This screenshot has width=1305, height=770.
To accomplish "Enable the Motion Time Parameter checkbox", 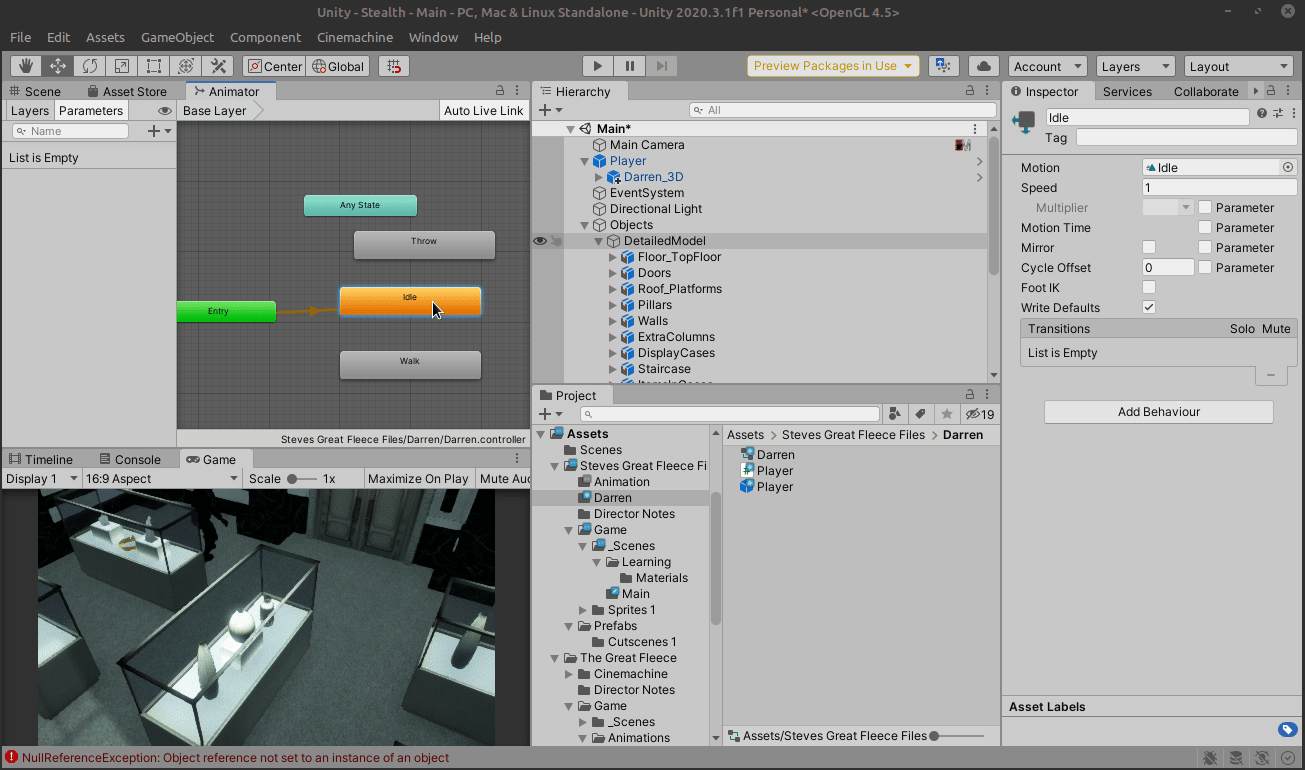I will 1205,227.
